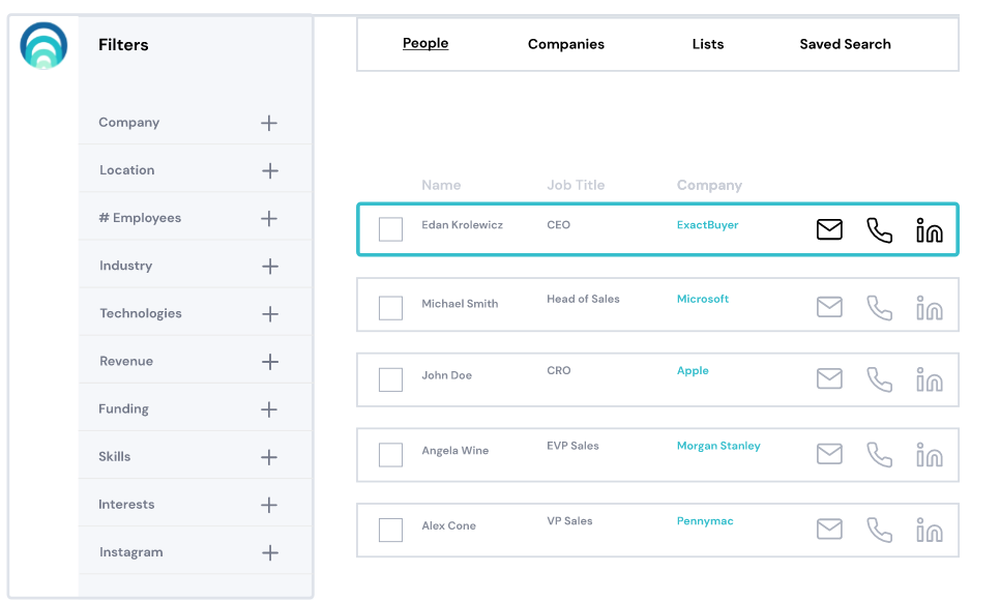Viewport: 1000px width, 615px height.
Task: Select the Edan Krolewicz checkbox
Action: tap(390, 230)
